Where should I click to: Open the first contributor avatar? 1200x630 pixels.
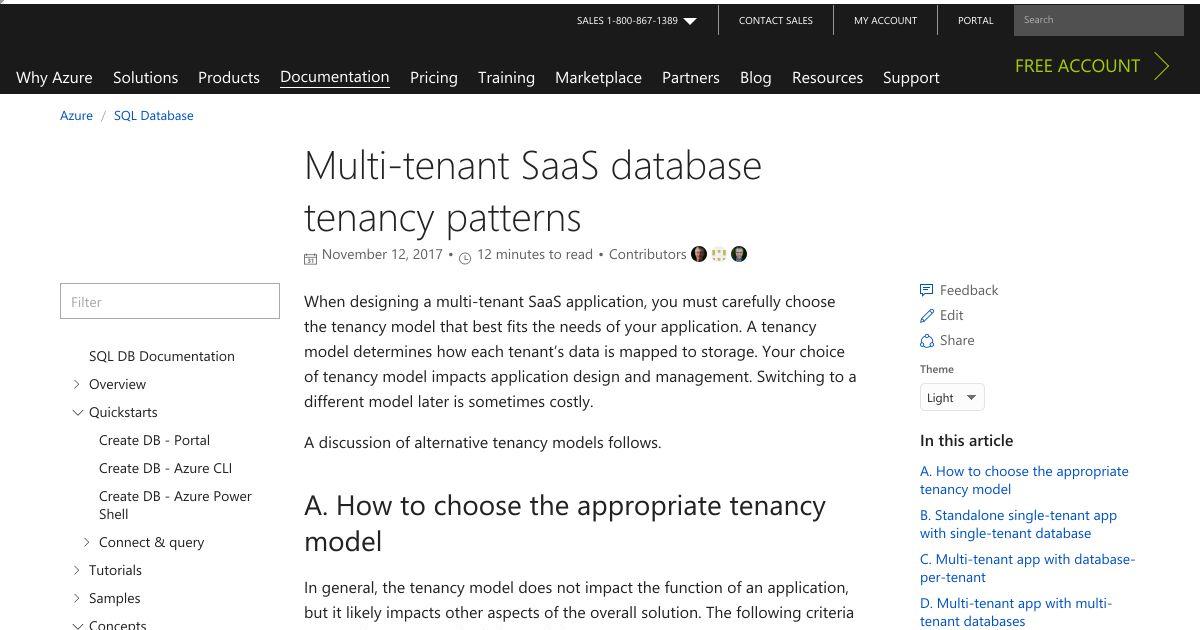pos(699,254)
